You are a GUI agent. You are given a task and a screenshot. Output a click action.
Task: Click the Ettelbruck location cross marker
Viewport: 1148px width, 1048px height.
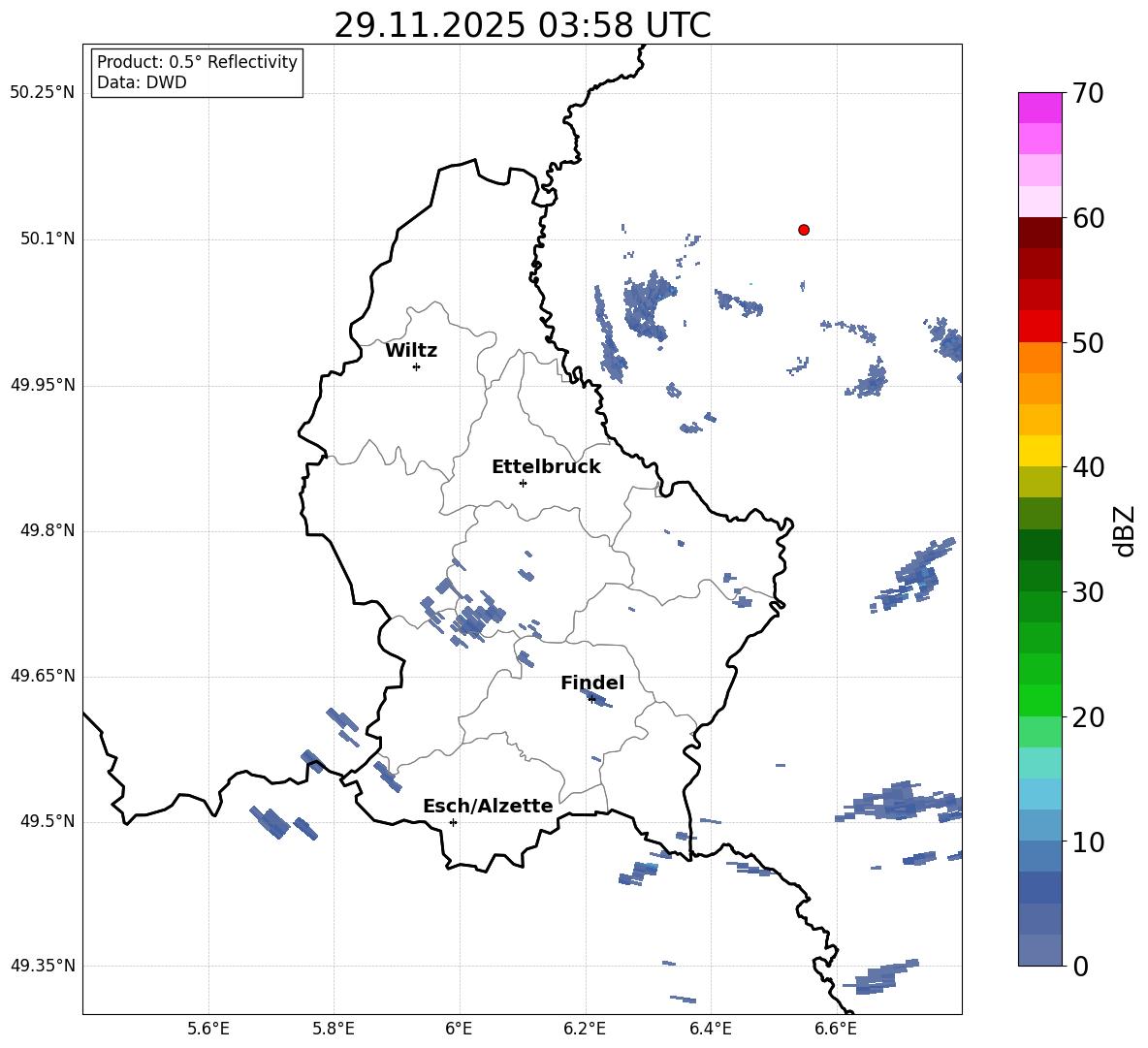point(523,483)
